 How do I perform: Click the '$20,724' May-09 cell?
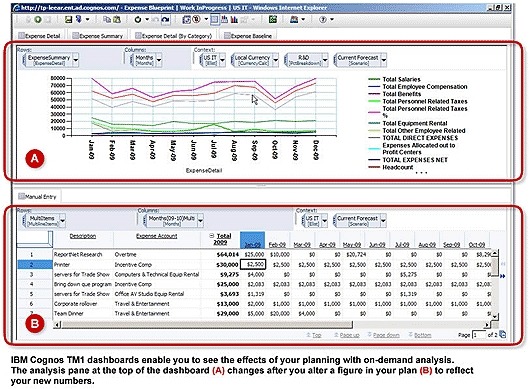pyautogui.click(x=356, y=254)
